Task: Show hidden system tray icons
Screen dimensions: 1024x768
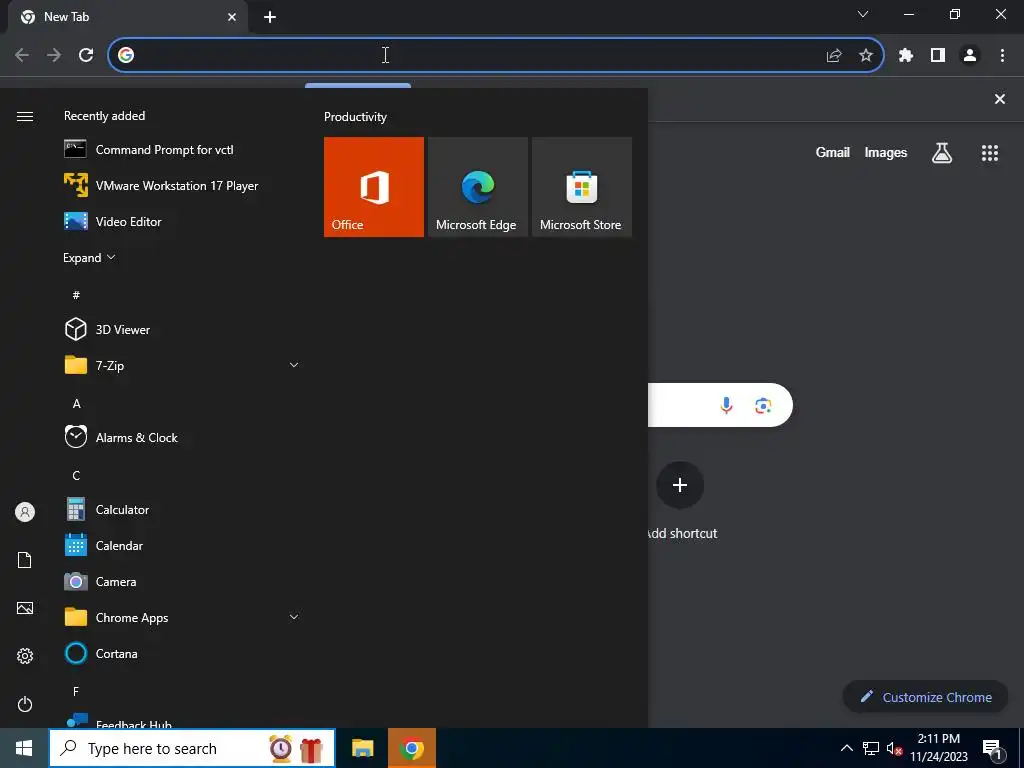Action: click(846, 748)
